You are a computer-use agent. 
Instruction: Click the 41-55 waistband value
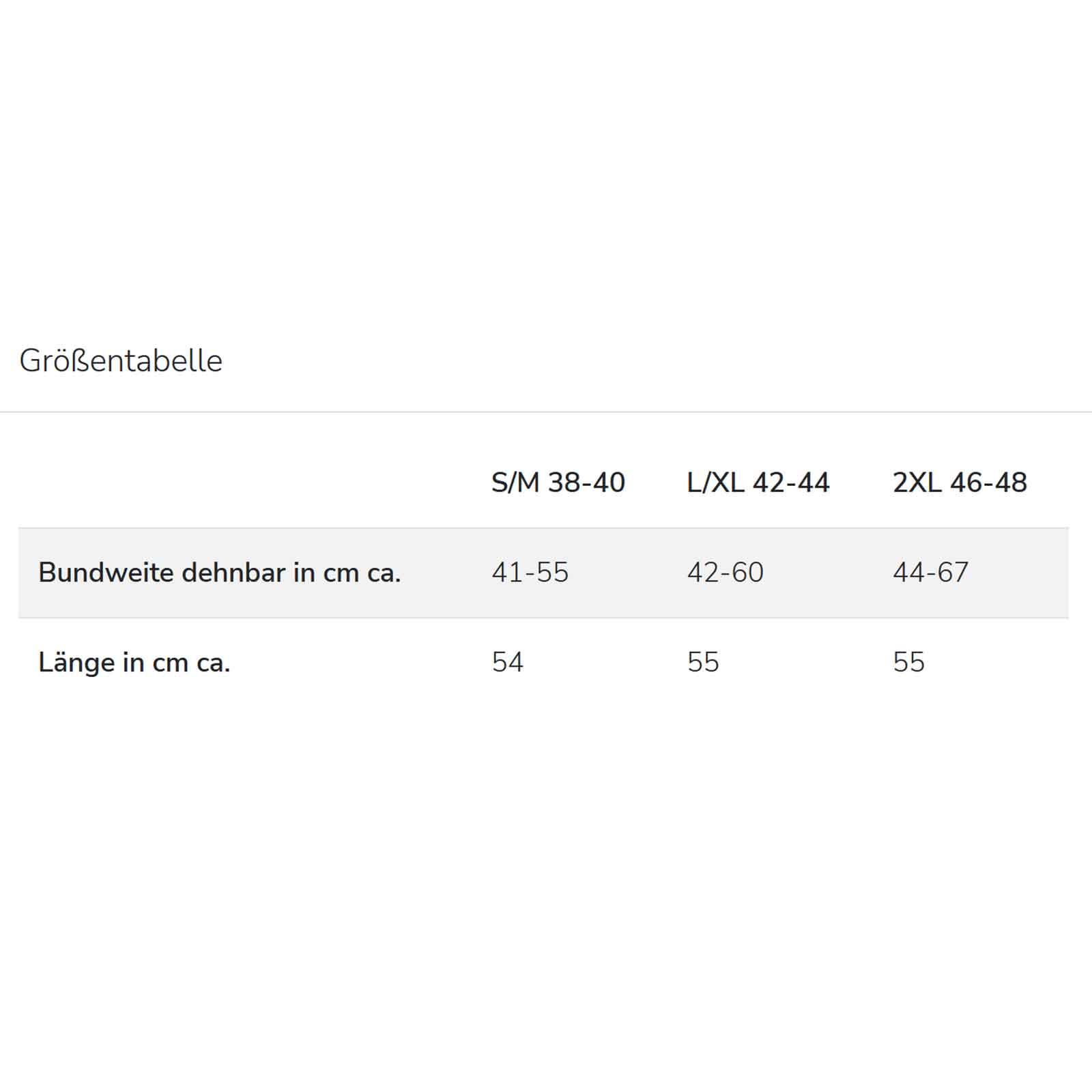coord(530,573)
